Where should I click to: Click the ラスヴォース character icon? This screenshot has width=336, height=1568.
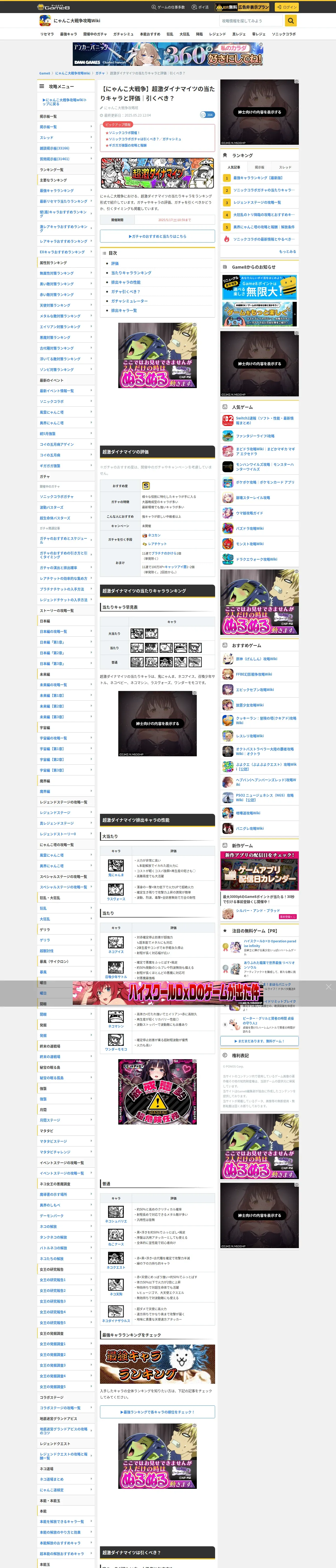(116, 889)
